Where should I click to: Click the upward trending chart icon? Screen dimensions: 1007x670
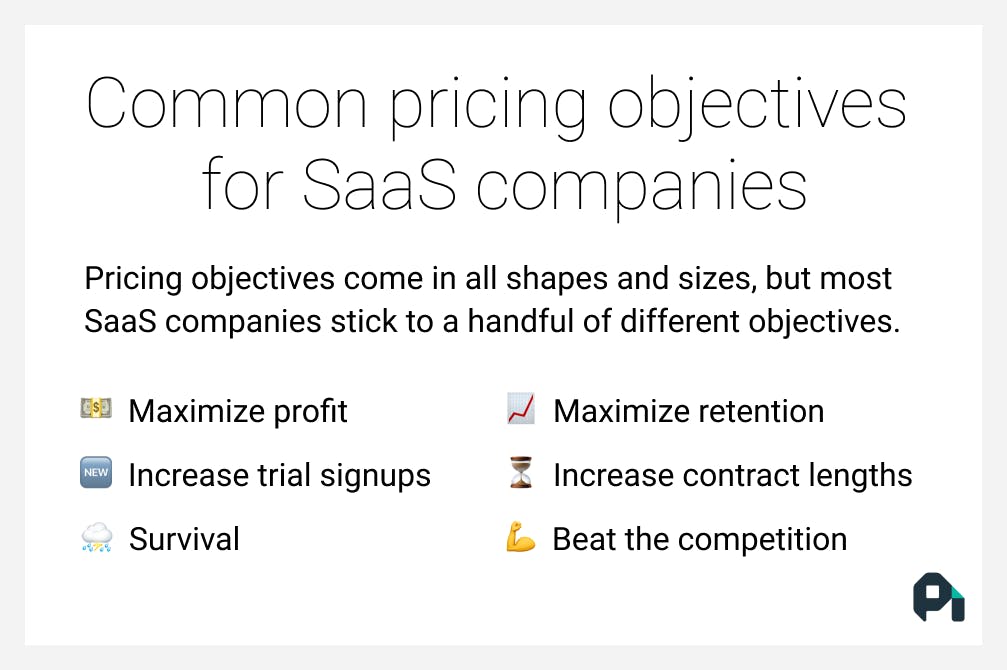pos(520,410)
